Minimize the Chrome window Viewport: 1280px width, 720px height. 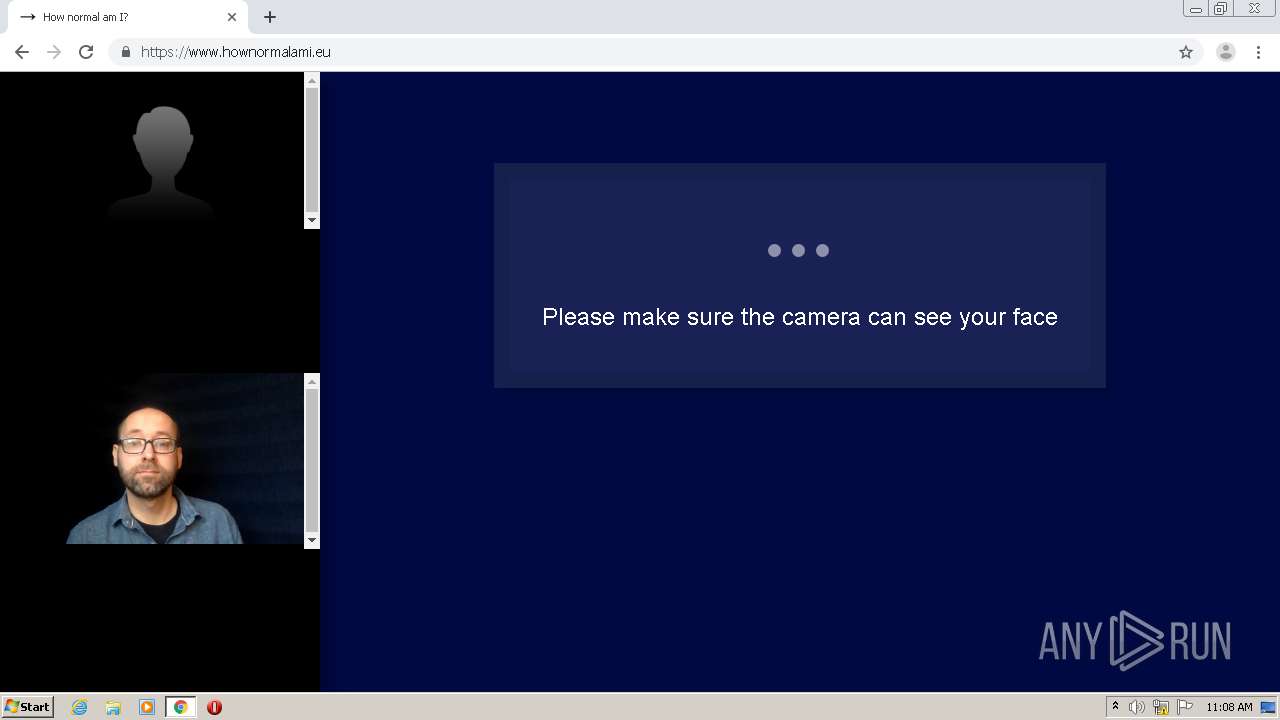coord(1196,8)
